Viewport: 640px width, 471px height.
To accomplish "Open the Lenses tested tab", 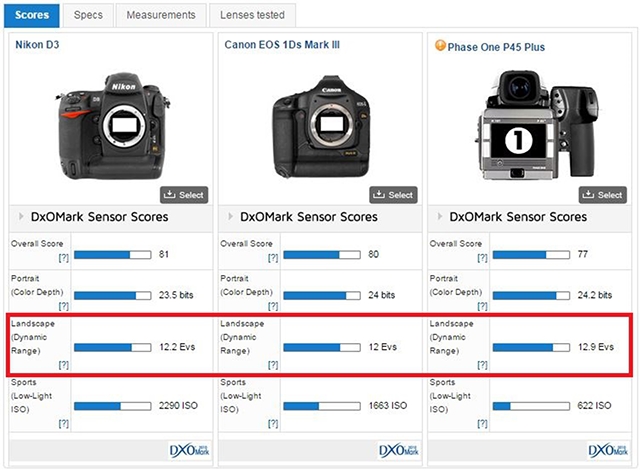I will click(x=254, y=15).
